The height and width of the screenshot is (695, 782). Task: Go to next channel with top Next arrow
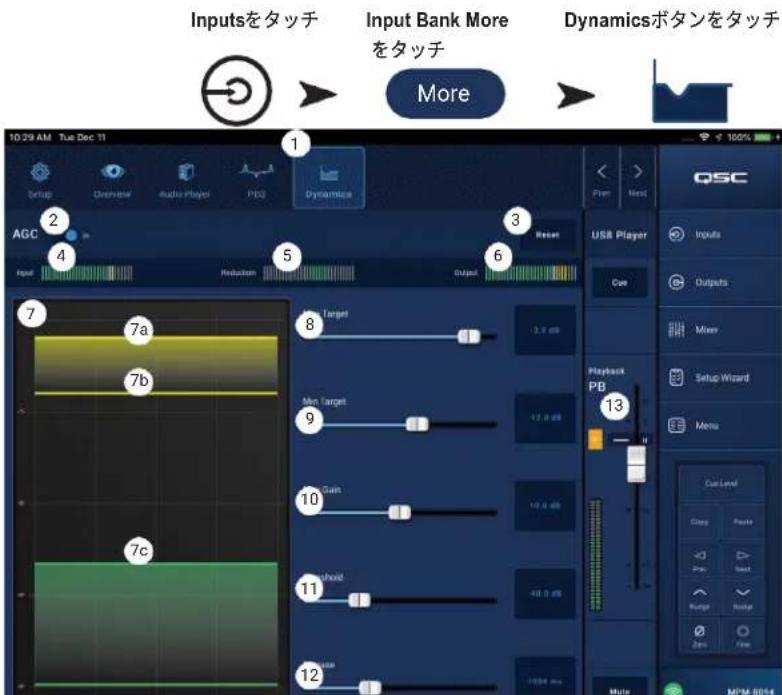[x=637, y=178]
